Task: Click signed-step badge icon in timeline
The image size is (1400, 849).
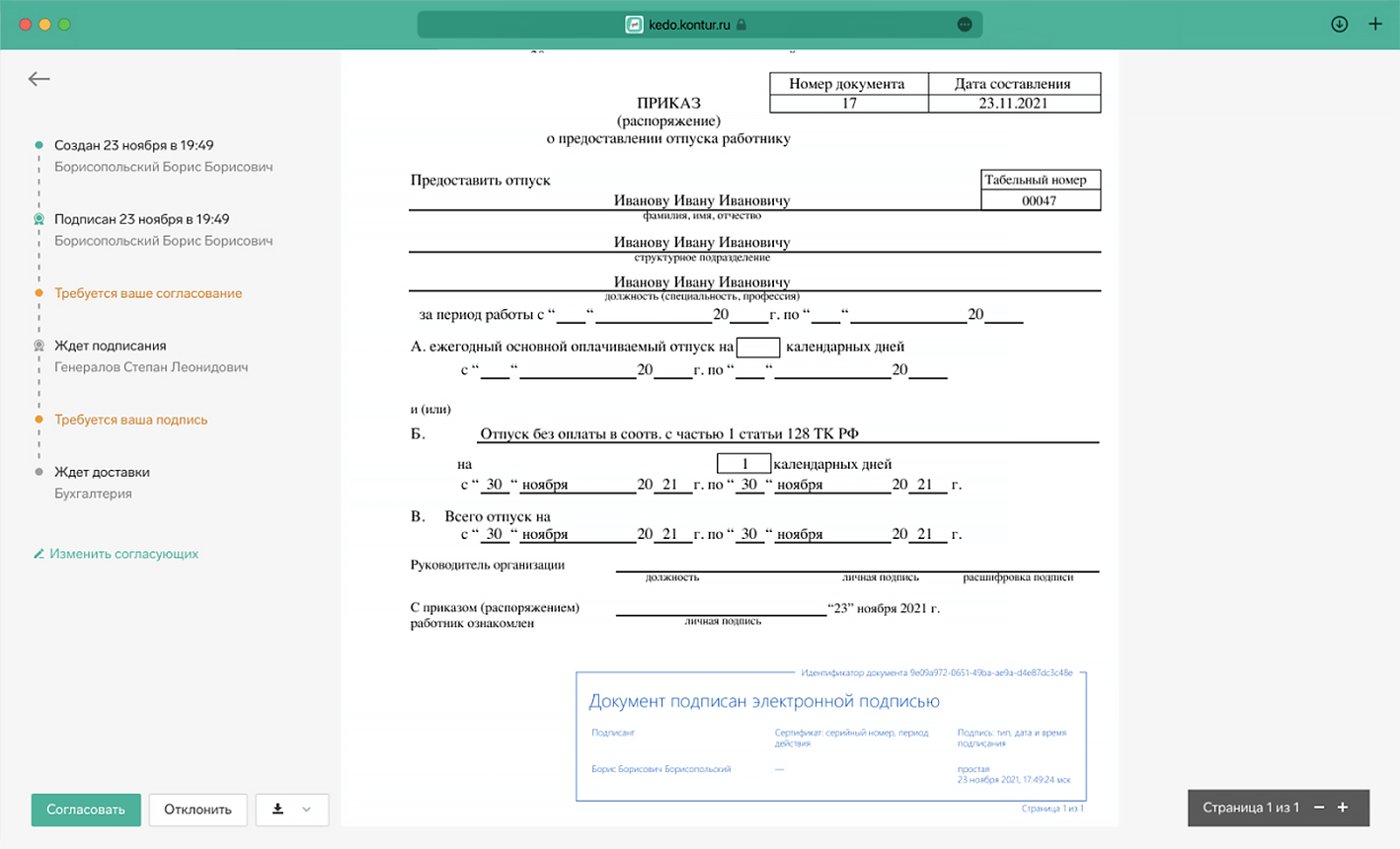Action: coord(39,219)
